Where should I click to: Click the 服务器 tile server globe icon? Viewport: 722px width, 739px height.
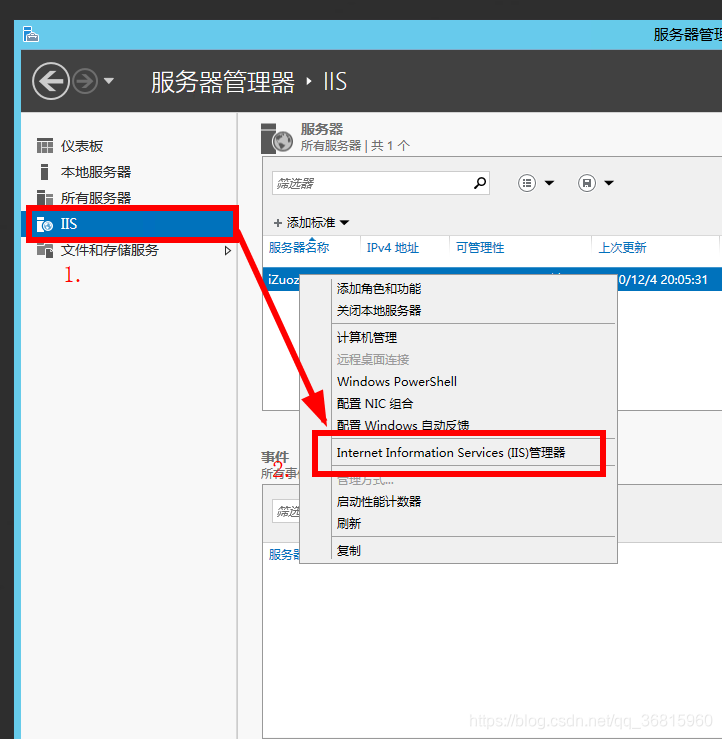(277, 139)
